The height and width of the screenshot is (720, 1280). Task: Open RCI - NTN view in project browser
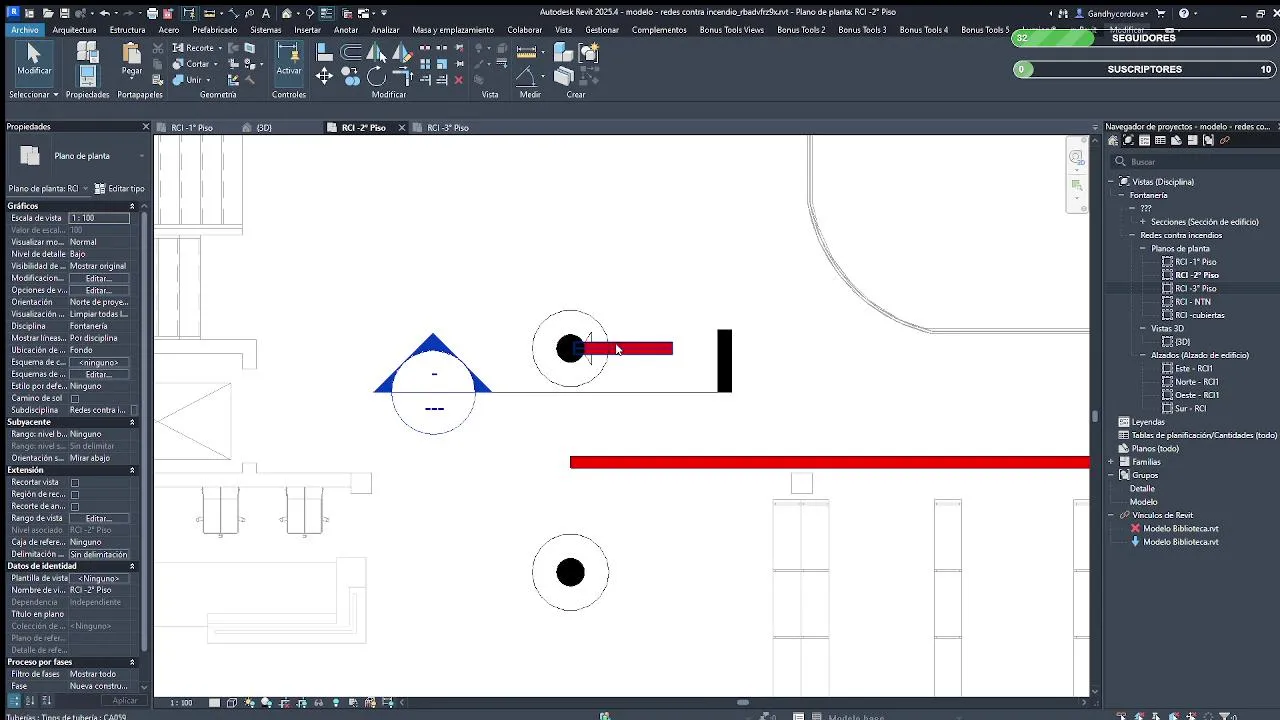tap(1193, 302)
